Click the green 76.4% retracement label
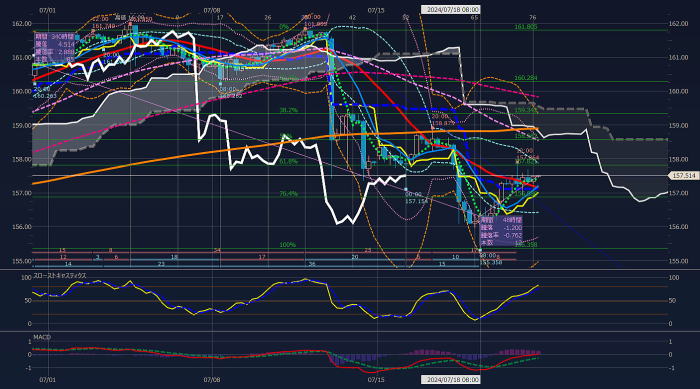 (x=288, y=194)
